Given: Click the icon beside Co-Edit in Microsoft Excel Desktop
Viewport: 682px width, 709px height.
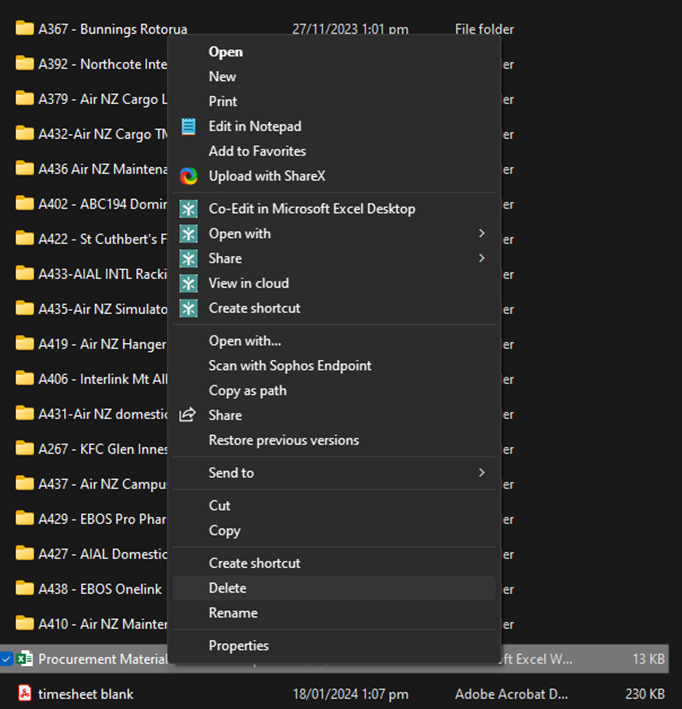Looking at the screenshot, I should (189, 209).
